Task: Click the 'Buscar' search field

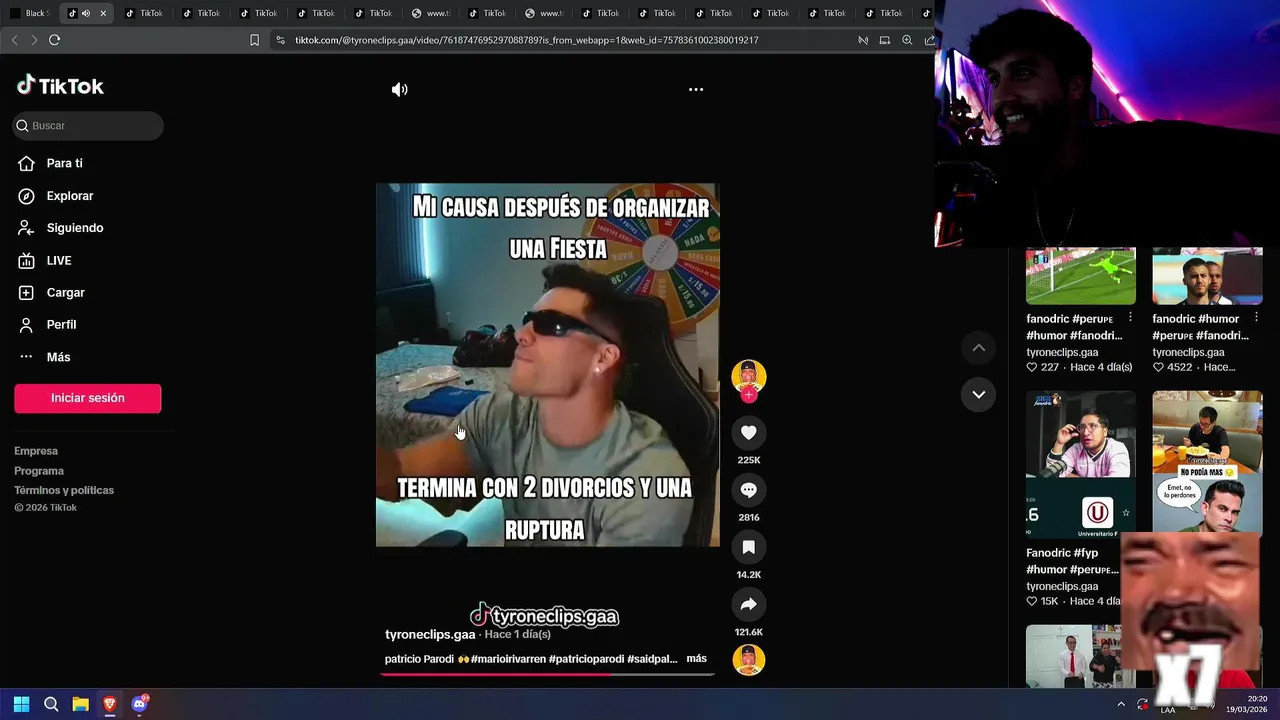Action: tap(88, 126)
